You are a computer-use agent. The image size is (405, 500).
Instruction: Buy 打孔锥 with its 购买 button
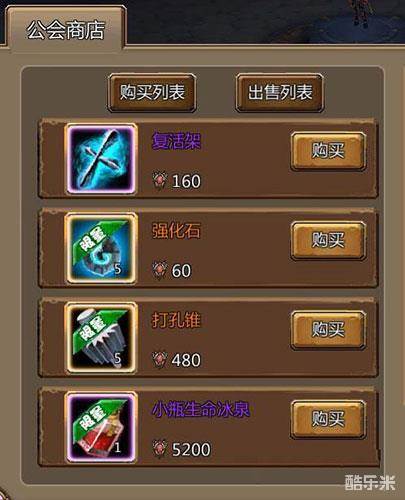(328, 330)
